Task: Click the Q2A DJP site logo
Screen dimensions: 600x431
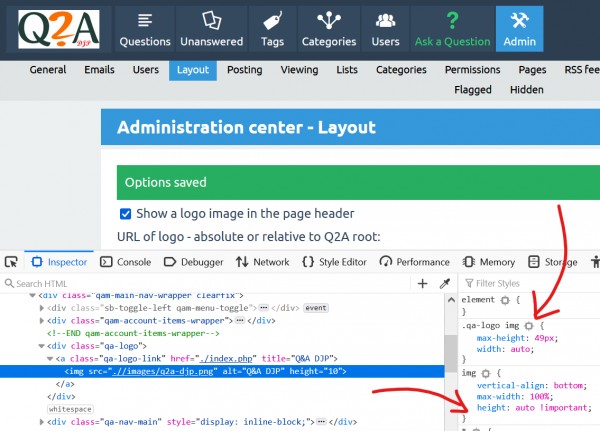Action: [59, 29]
